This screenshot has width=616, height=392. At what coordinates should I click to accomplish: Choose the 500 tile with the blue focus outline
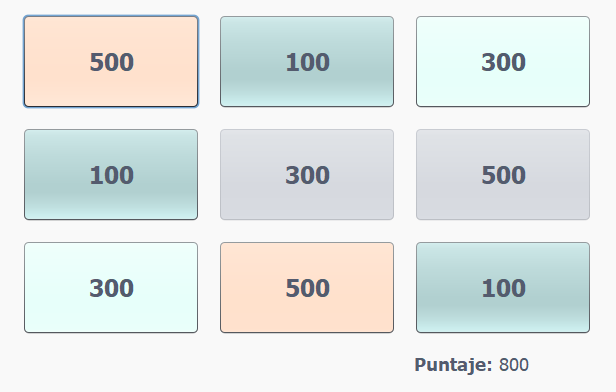111,62
